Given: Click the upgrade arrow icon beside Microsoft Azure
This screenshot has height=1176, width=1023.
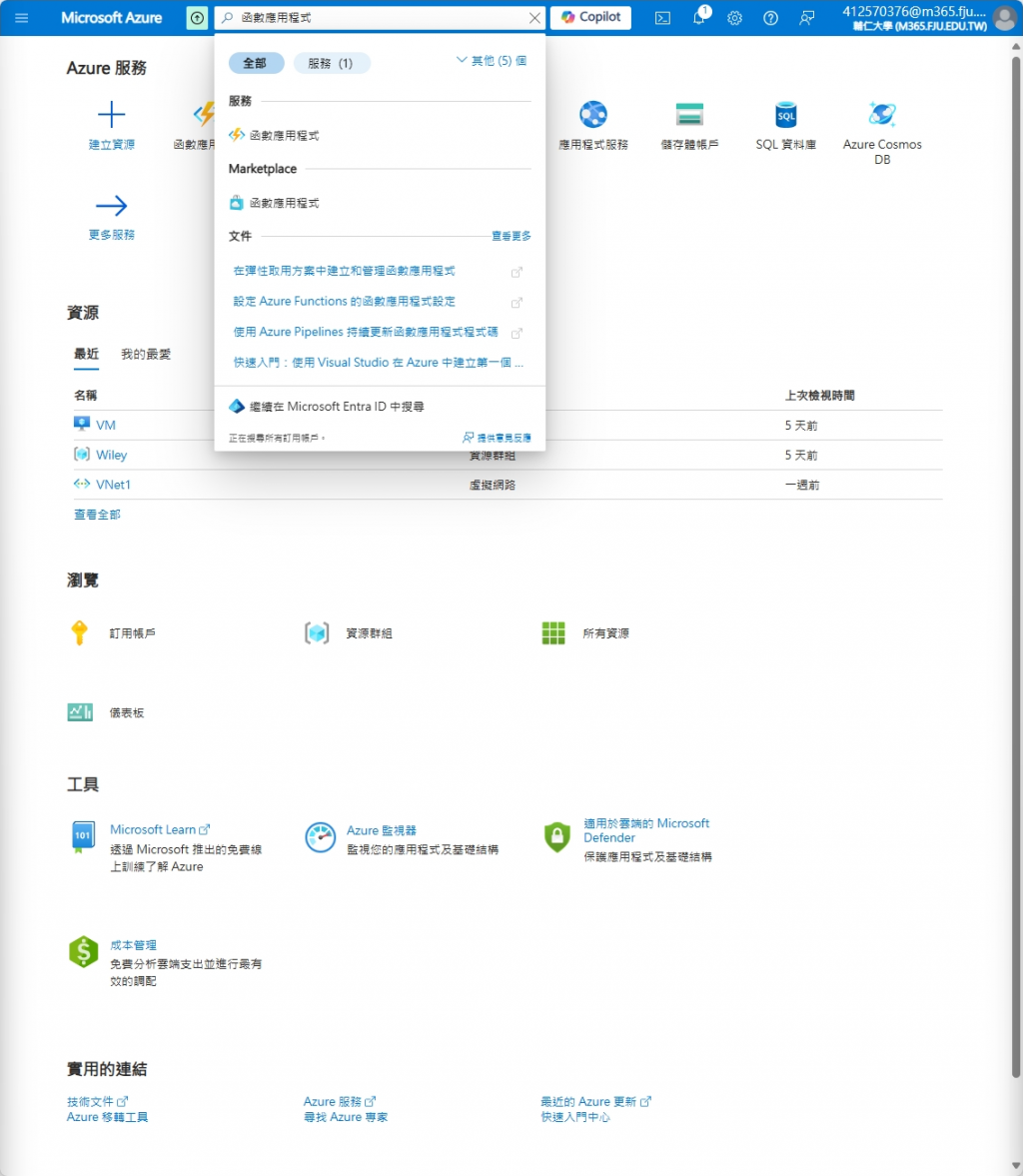Looking at the screenshot, I should click(197, 18).
